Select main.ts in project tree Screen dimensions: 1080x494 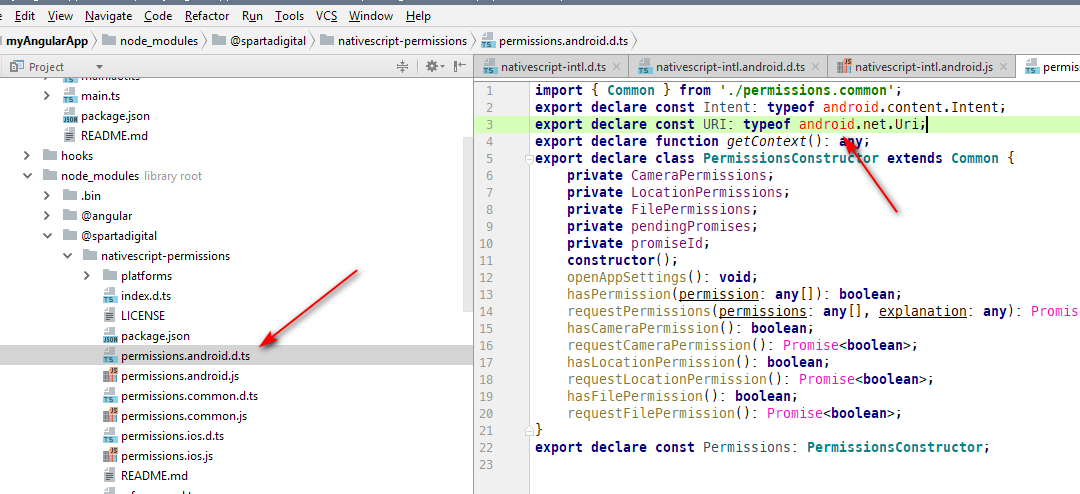coord(101,96)
